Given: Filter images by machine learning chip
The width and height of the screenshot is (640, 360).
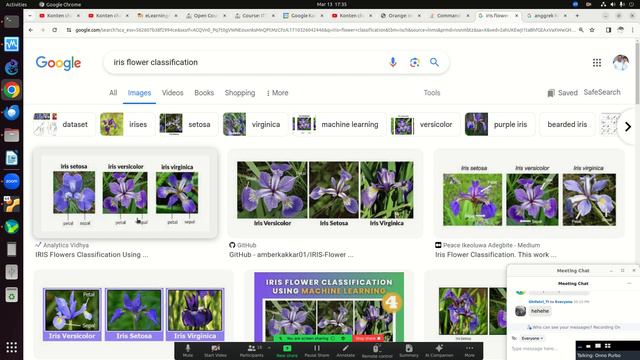Looking at the screenshot, I should tap(339, 124).
